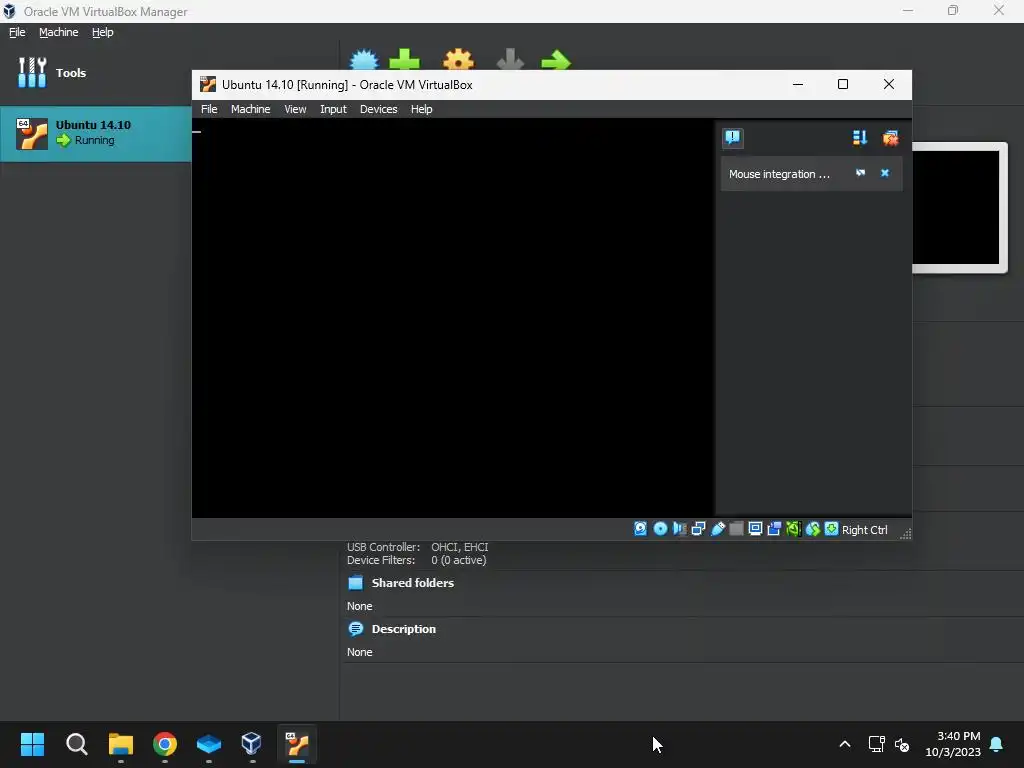Dismiss the Mouse integration notification
The height and width of the screenshot is (768, 1024).
885,173
